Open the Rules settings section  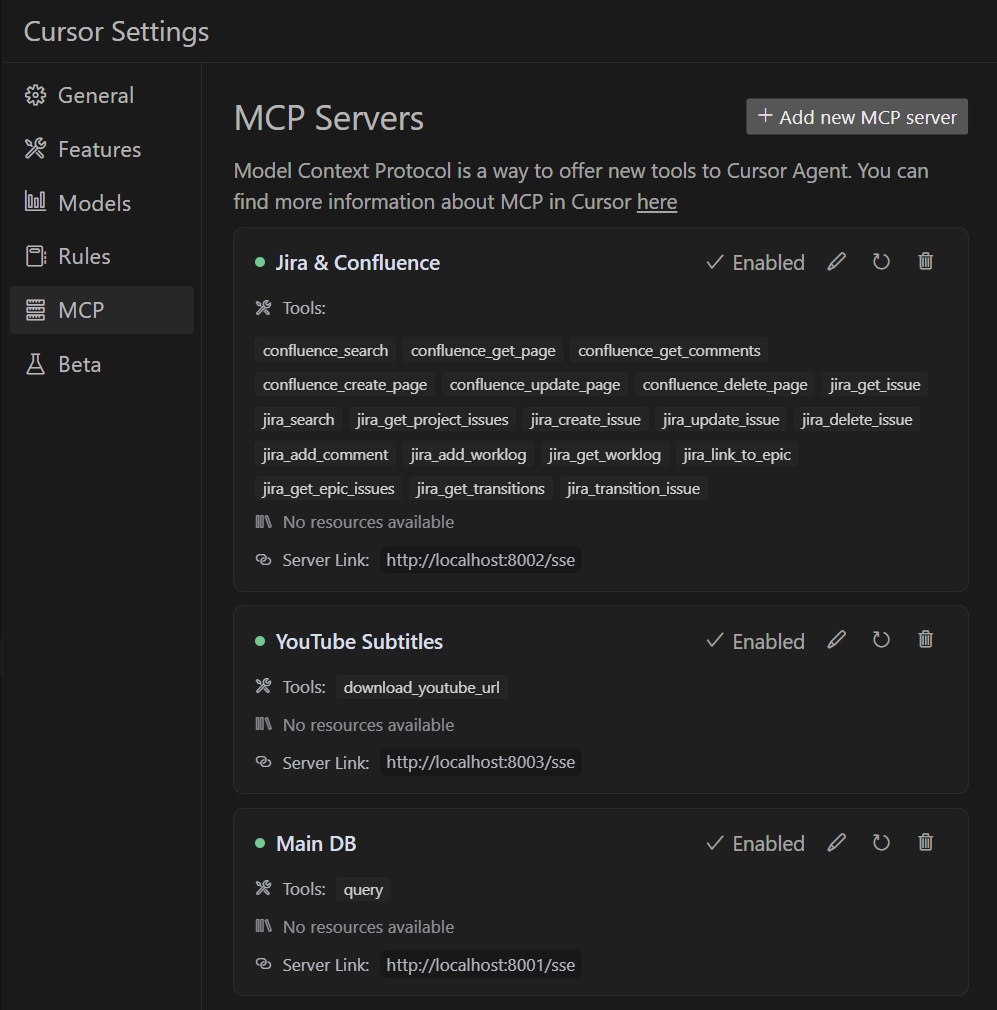click(x=84, y=257)
